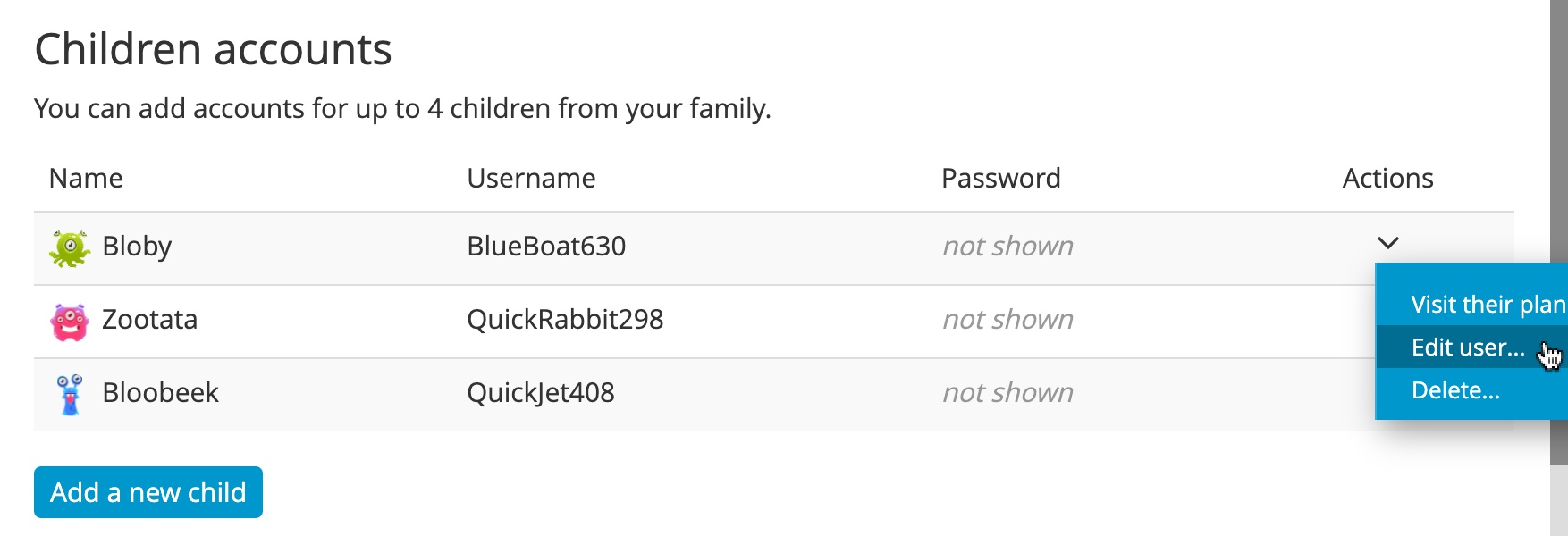Click Zootata's pink monster avatar
This screenshot has width=1568, height=536.
[x=69, y=322]
